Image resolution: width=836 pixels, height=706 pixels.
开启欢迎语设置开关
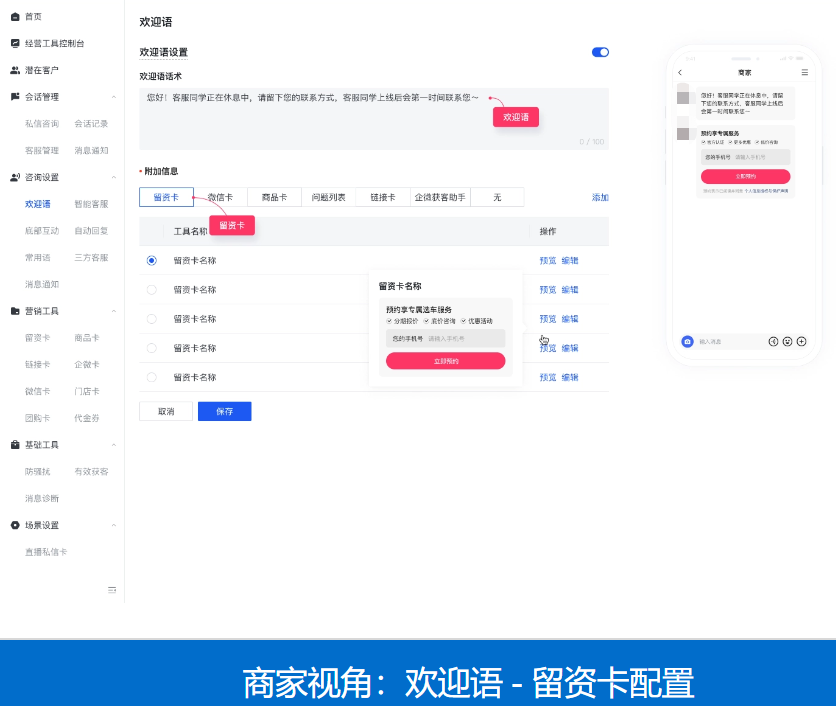pos(599,52)
